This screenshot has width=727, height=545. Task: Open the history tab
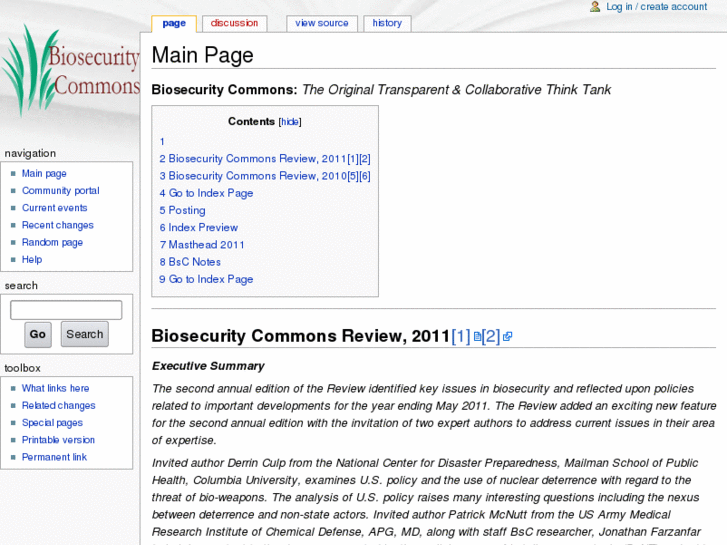click(x=387, y=23)
